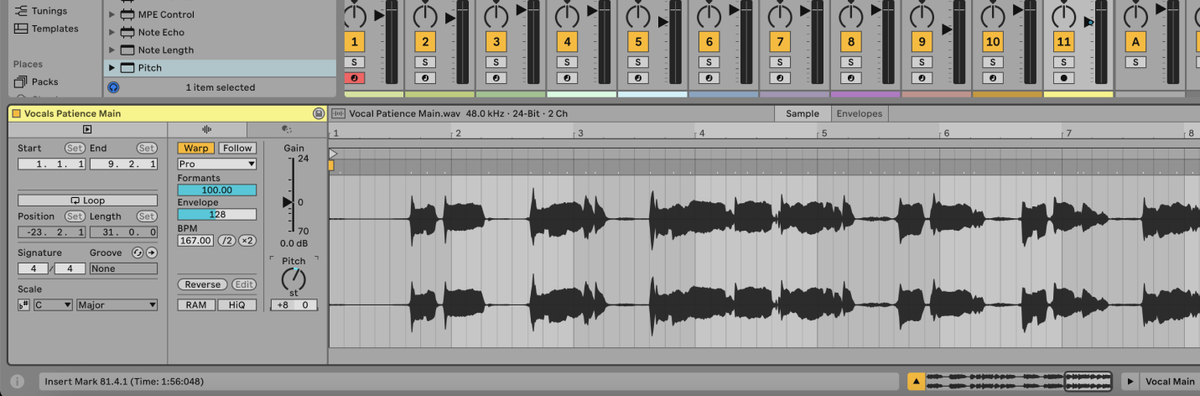Open the audio waveform properties tab
Viewport: 1200px width, 396px height.
tap(207, 129)
